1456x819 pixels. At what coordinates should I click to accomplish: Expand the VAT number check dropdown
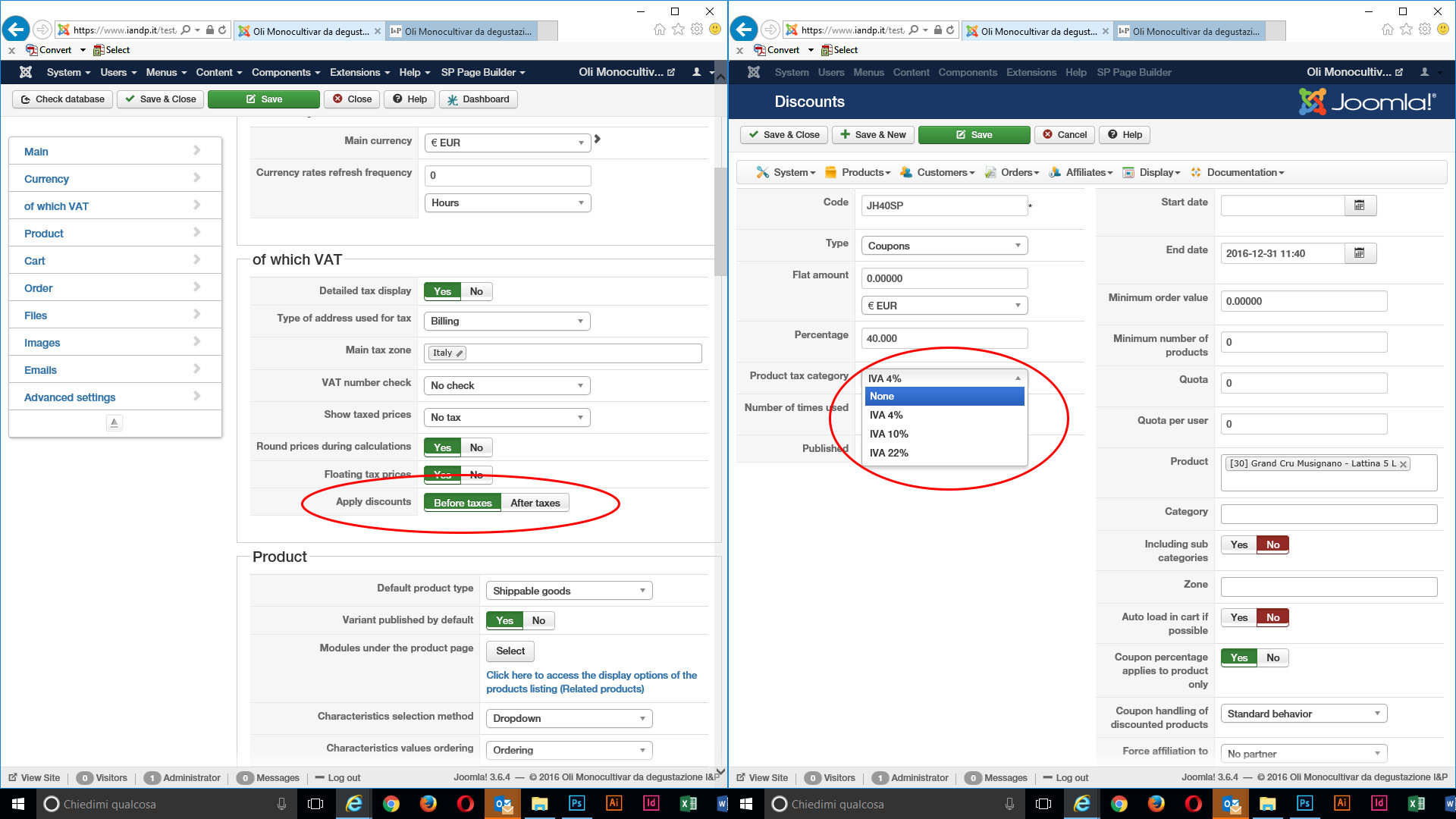[x=507, y=385]
